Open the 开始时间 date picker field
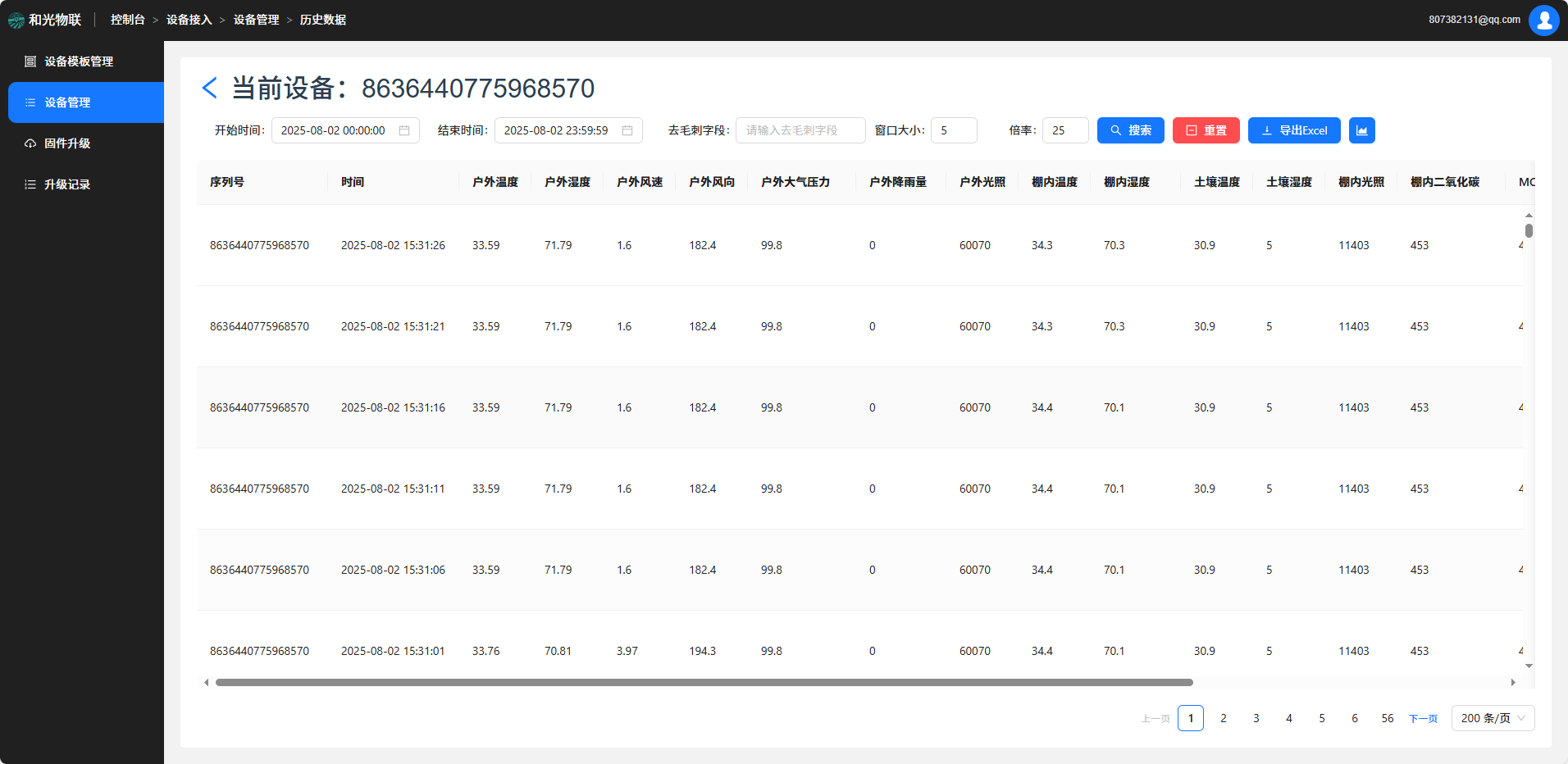The height and width of the screenshot is (764, 1568). click(345, 130)
